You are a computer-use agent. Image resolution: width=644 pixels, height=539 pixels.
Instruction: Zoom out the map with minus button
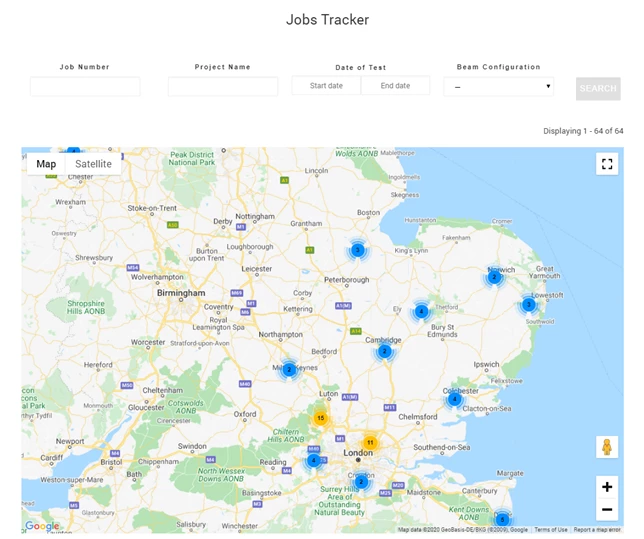[606, 510]
